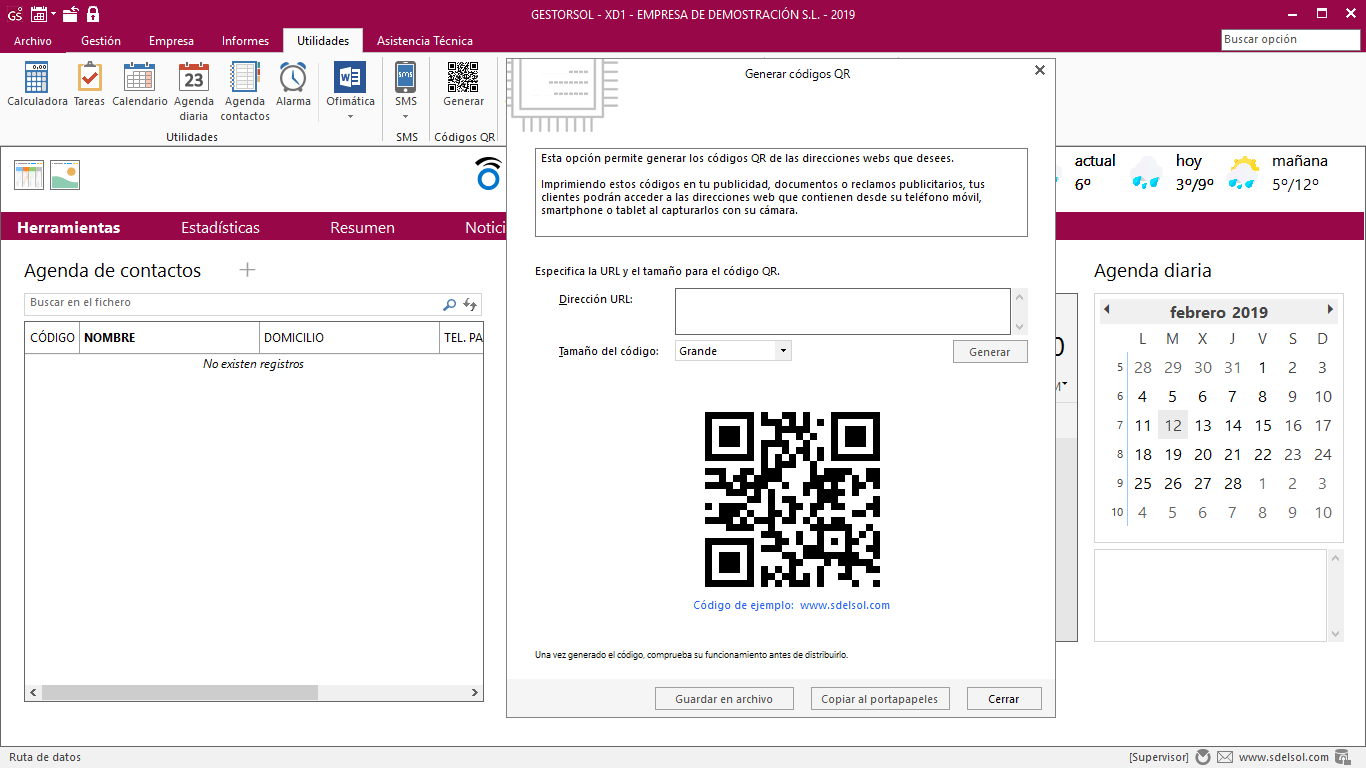Click the Dirección URL input field
This screenshot has height=768, width=1366.
pos(842,311)
